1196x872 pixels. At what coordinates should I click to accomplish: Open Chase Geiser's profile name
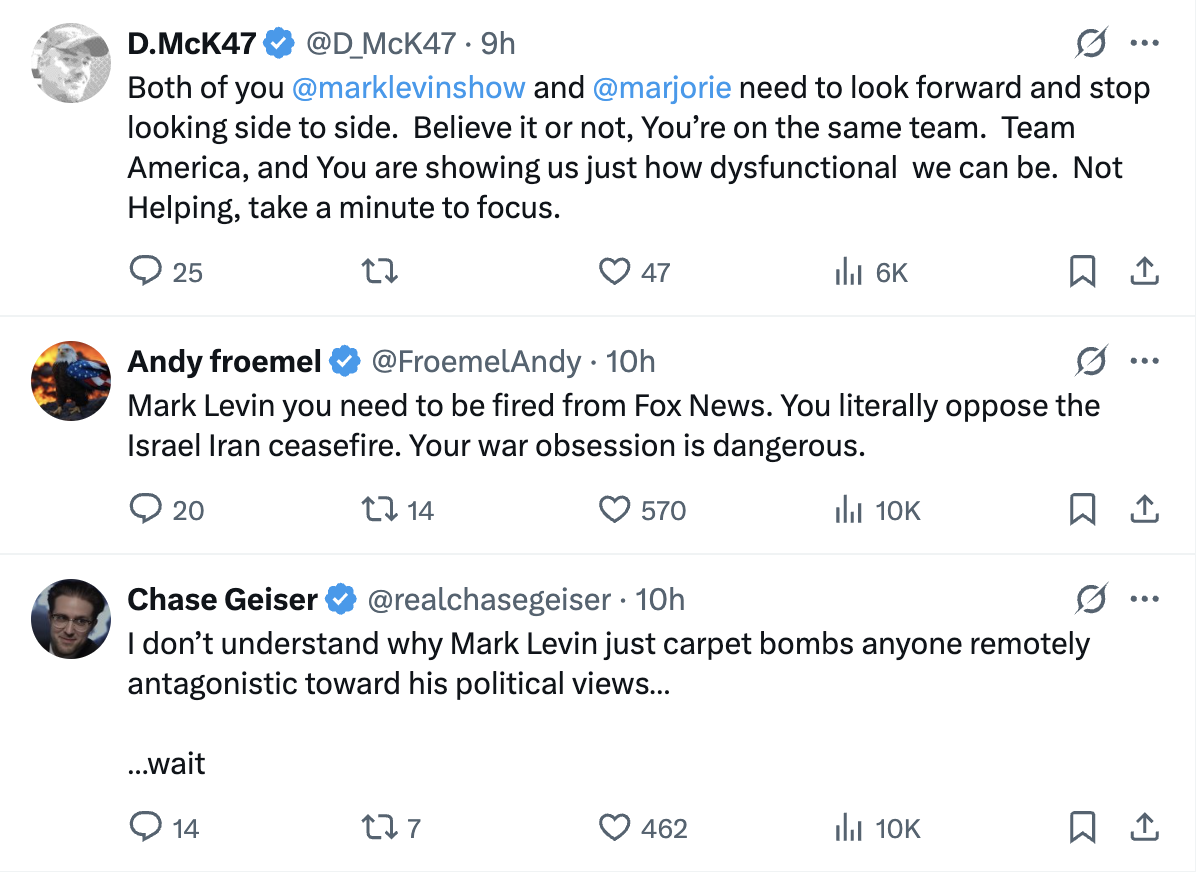tap(222, 599)
